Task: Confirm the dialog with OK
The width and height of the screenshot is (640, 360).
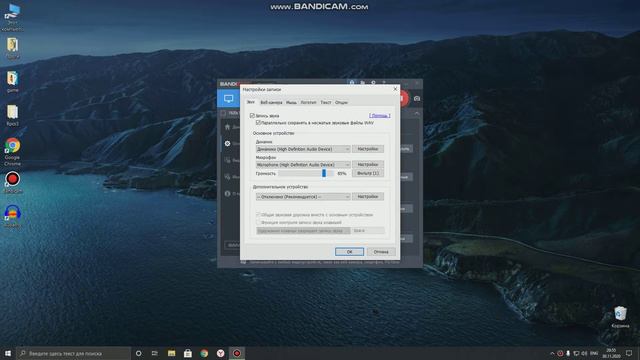Action: click(x=349, y=252)
